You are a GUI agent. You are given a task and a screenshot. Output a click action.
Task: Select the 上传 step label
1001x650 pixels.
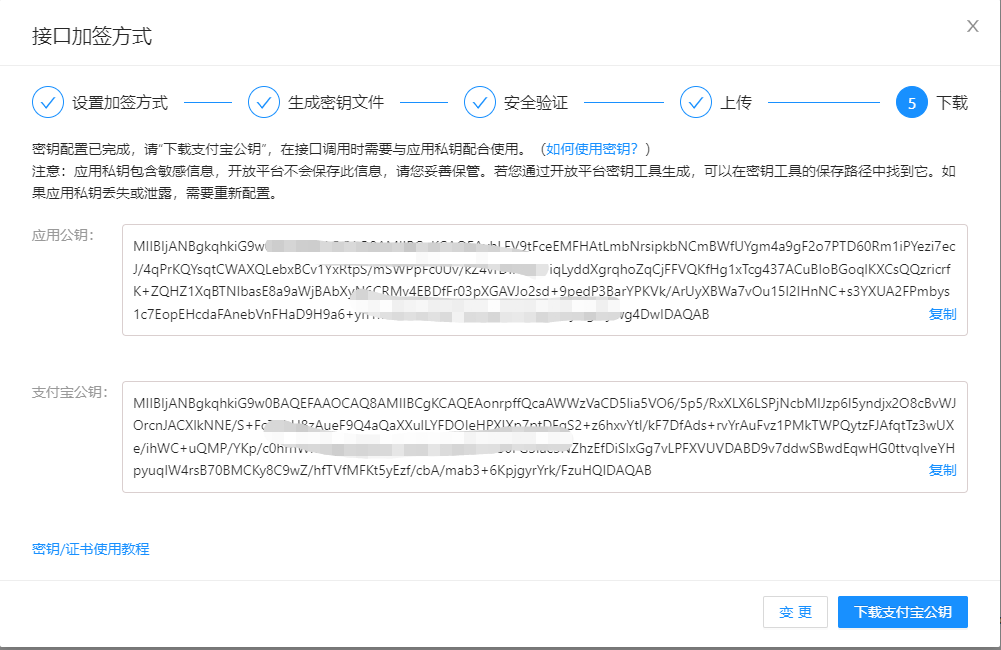pos(736,102)
